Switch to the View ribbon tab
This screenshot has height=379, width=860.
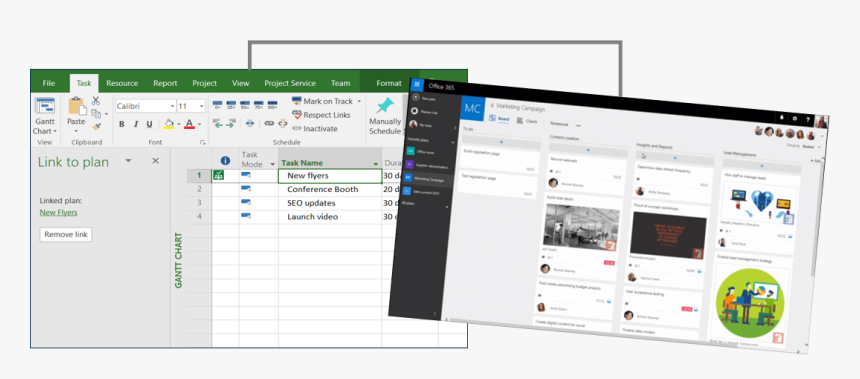point(240,83)
